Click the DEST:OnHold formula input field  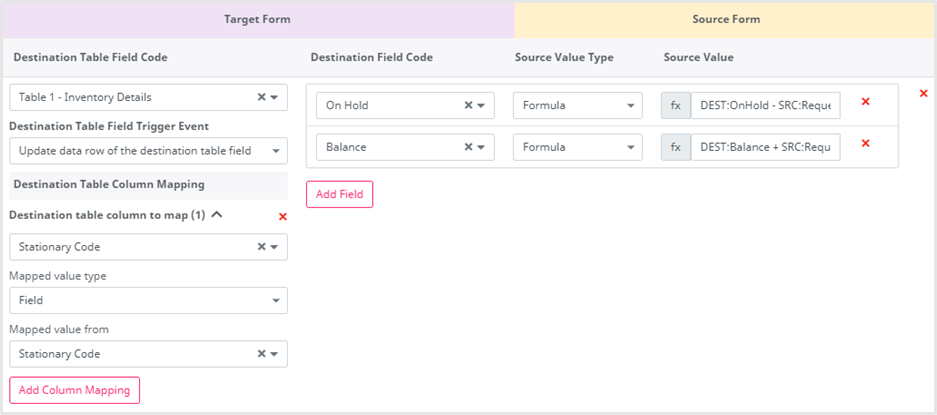pos(765,105)
